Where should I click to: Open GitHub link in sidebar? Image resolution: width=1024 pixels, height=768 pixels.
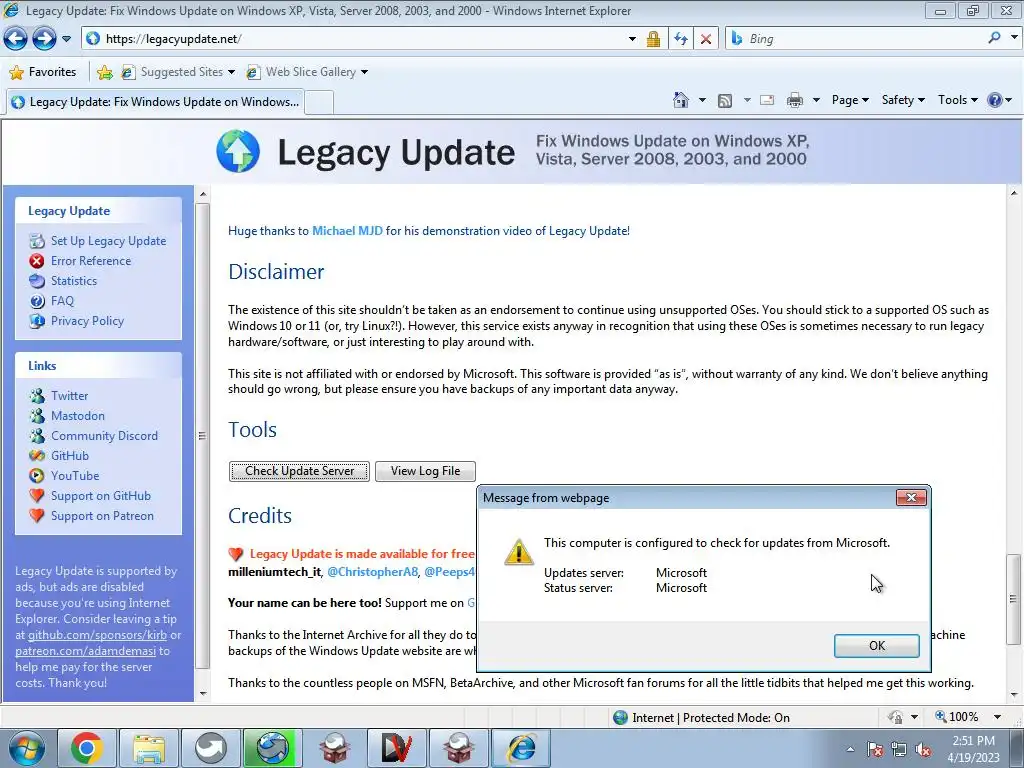[70, 456]
